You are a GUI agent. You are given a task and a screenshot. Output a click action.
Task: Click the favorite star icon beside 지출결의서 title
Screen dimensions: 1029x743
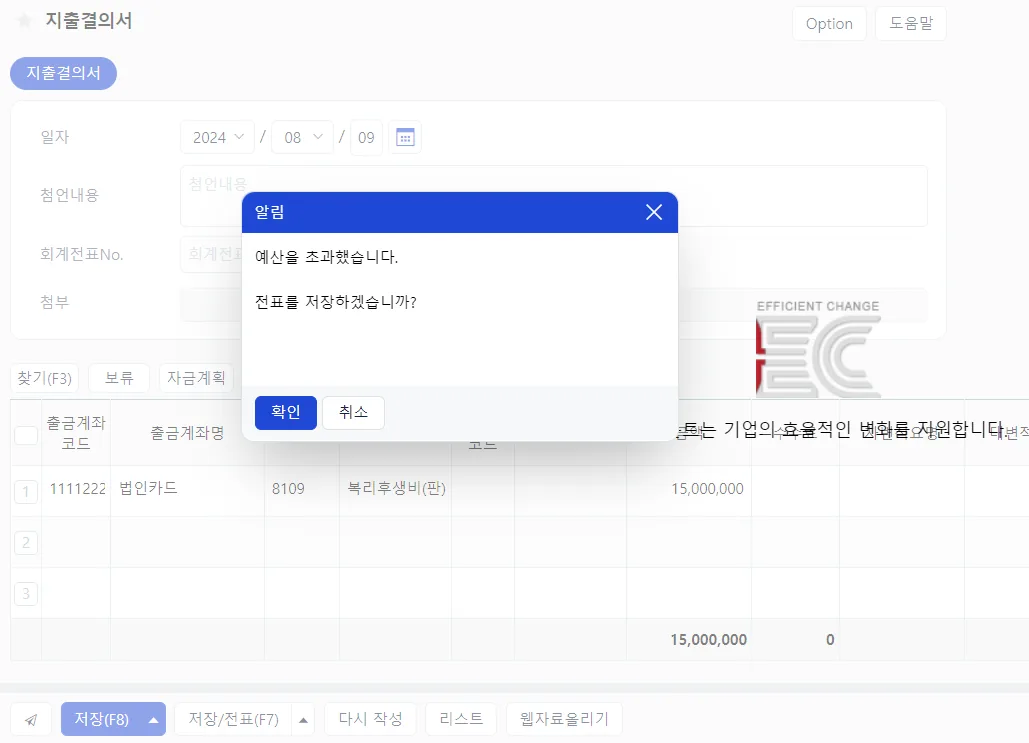click(x=24, y=21)
